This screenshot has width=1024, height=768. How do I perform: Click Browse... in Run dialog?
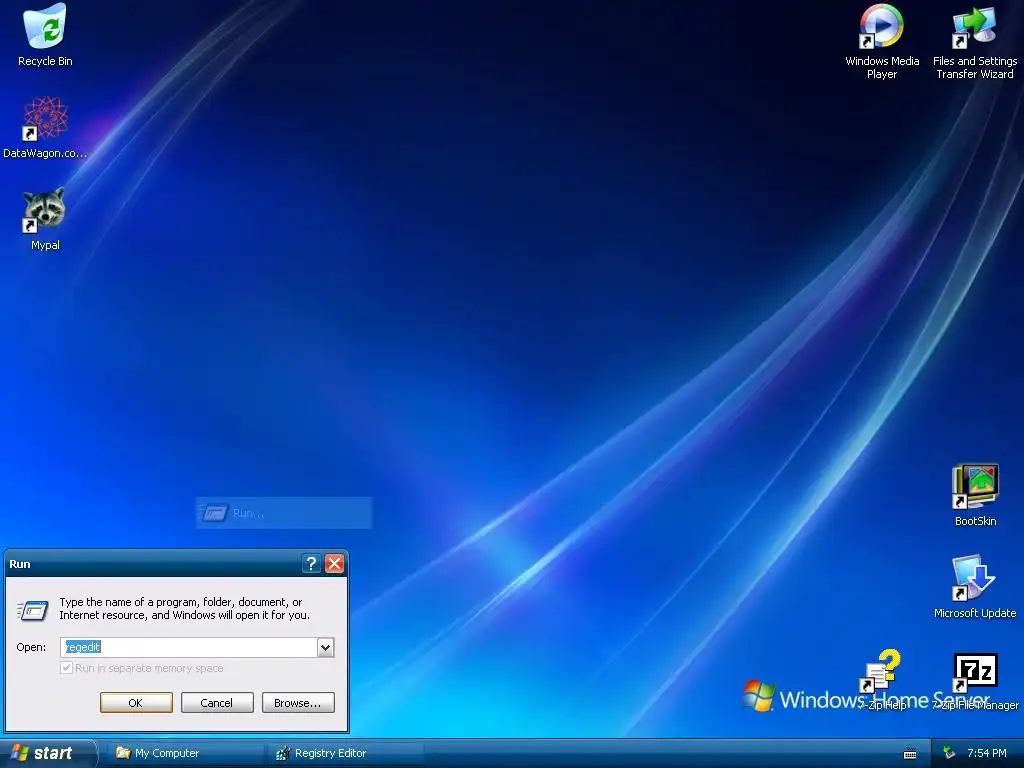[x=298, y=703]
